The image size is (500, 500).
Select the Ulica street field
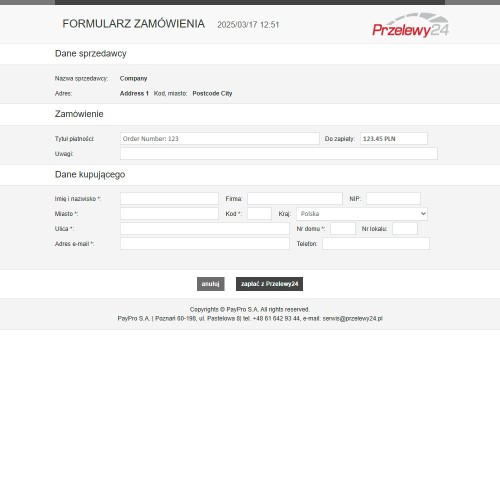coord(205,229)
